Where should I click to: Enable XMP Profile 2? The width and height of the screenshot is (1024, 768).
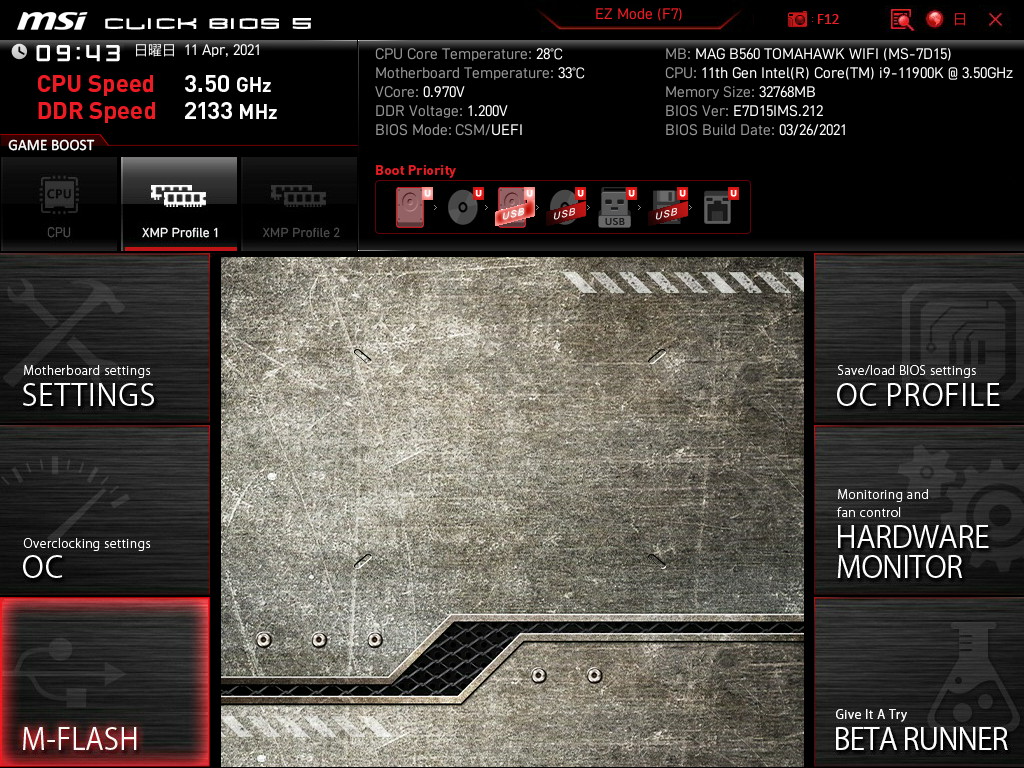pyautogui.click(x=300, y=204)
